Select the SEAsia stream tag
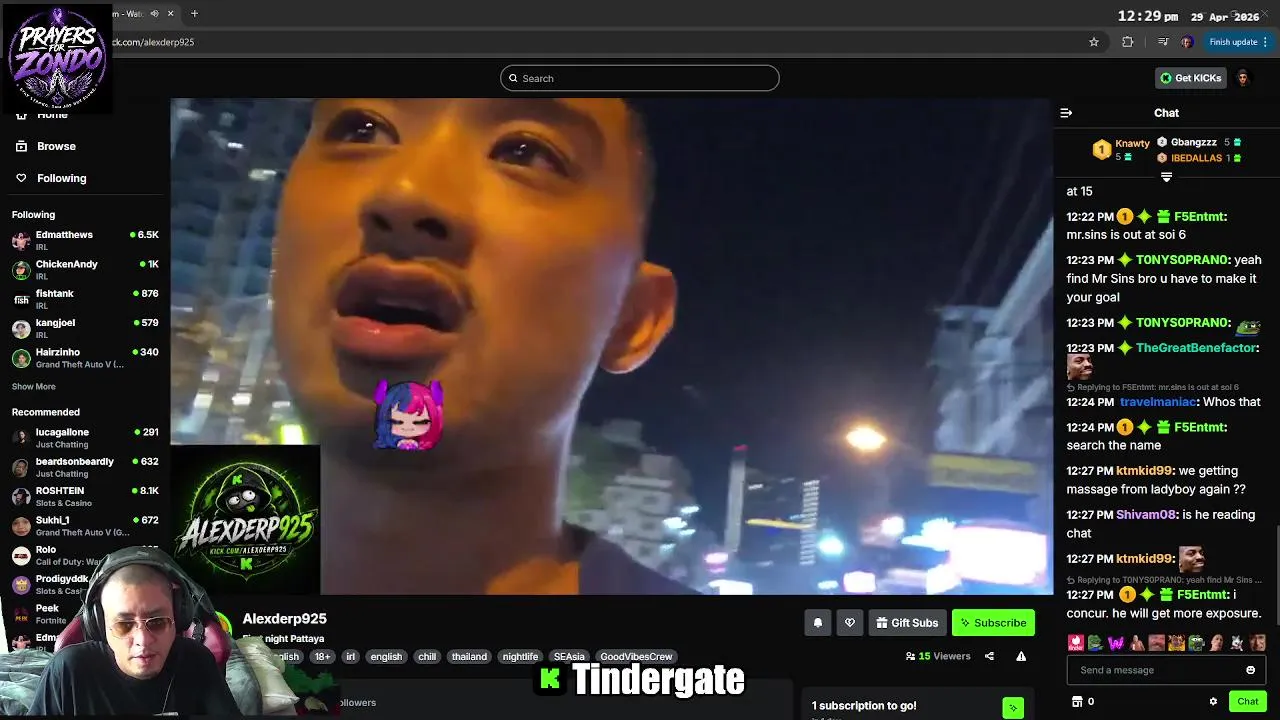 coord(569,657)
